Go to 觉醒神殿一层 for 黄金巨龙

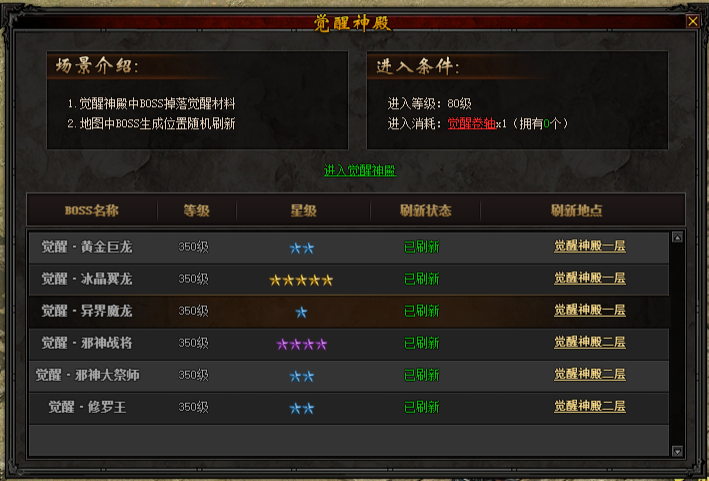[x=590, y=246]
